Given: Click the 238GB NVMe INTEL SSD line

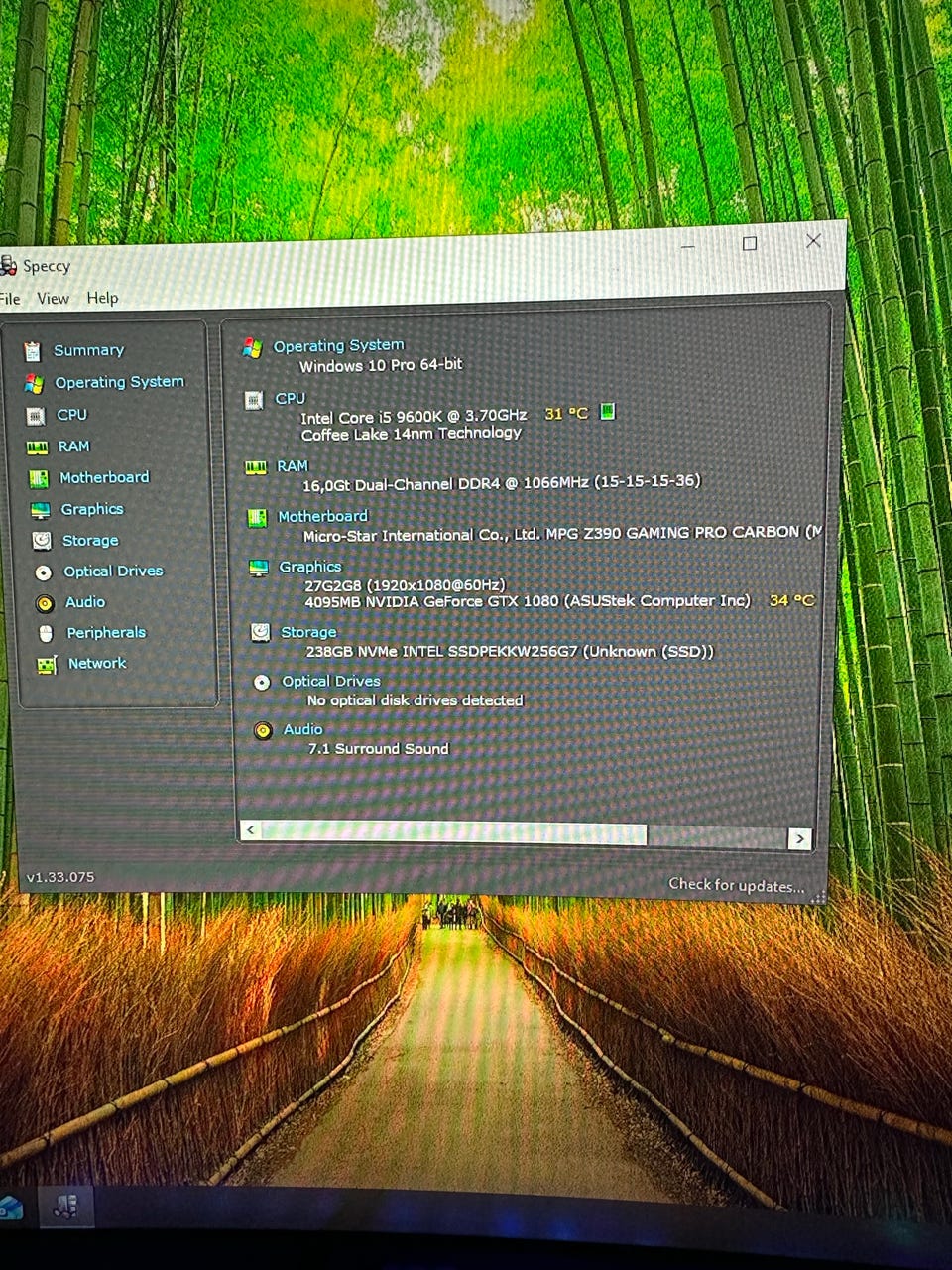Looking at the screenshot, I should tap(510, 652).
